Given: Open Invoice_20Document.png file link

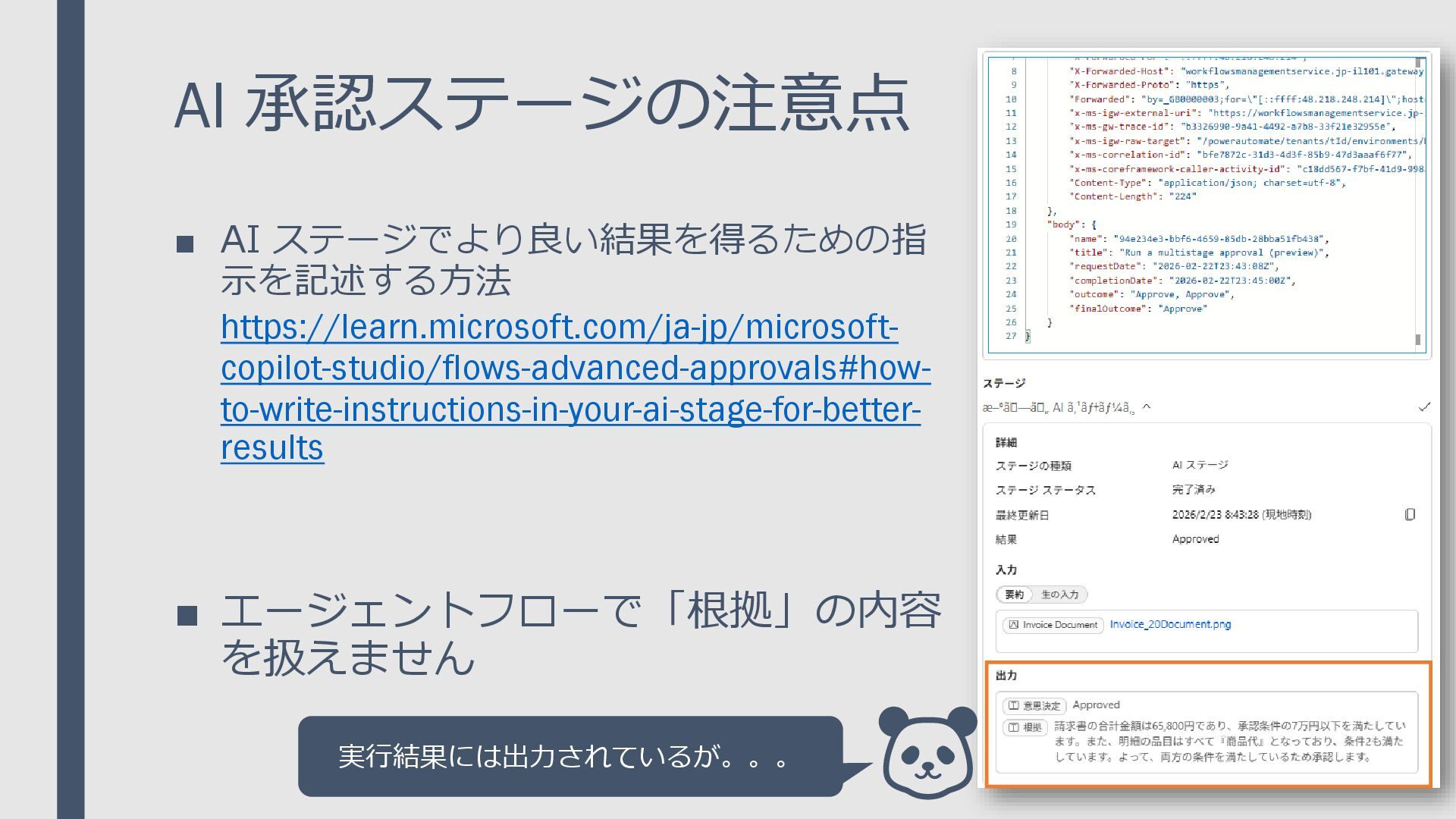Looking at the screenshot, I should [1170, 624].
